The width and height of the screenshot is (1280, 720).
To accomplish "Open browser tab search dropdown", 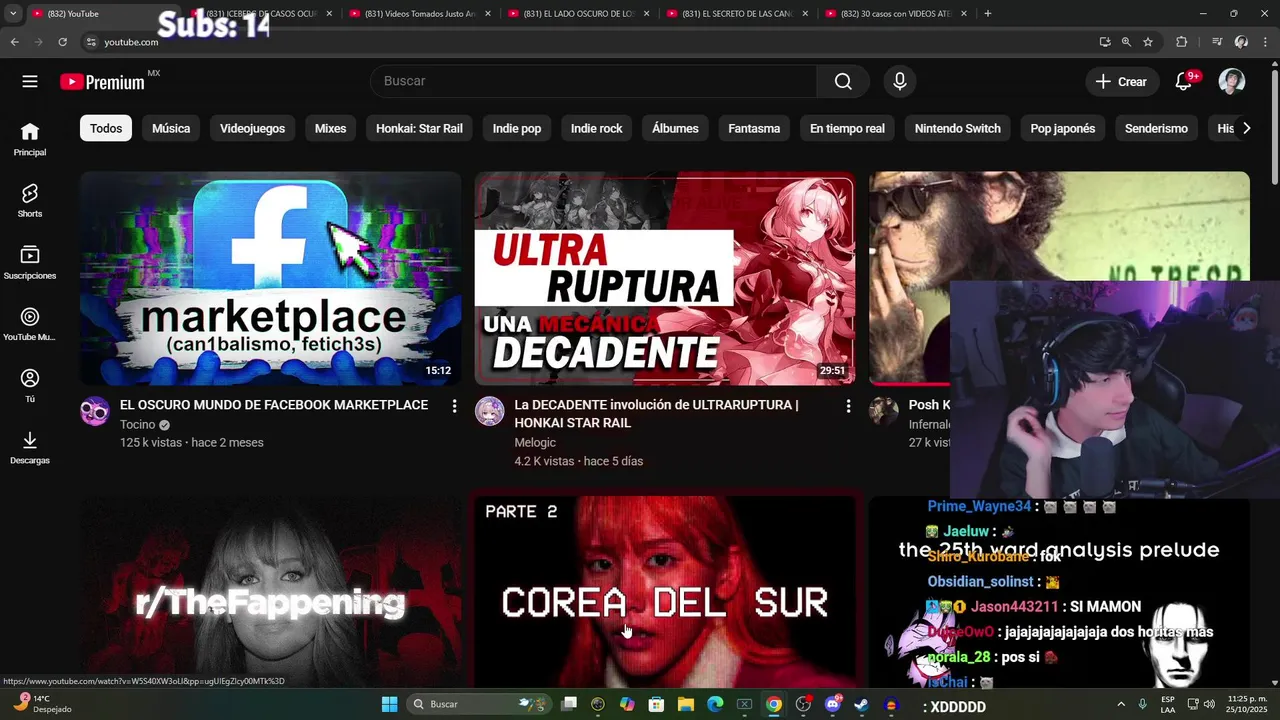I will point(13,14).
